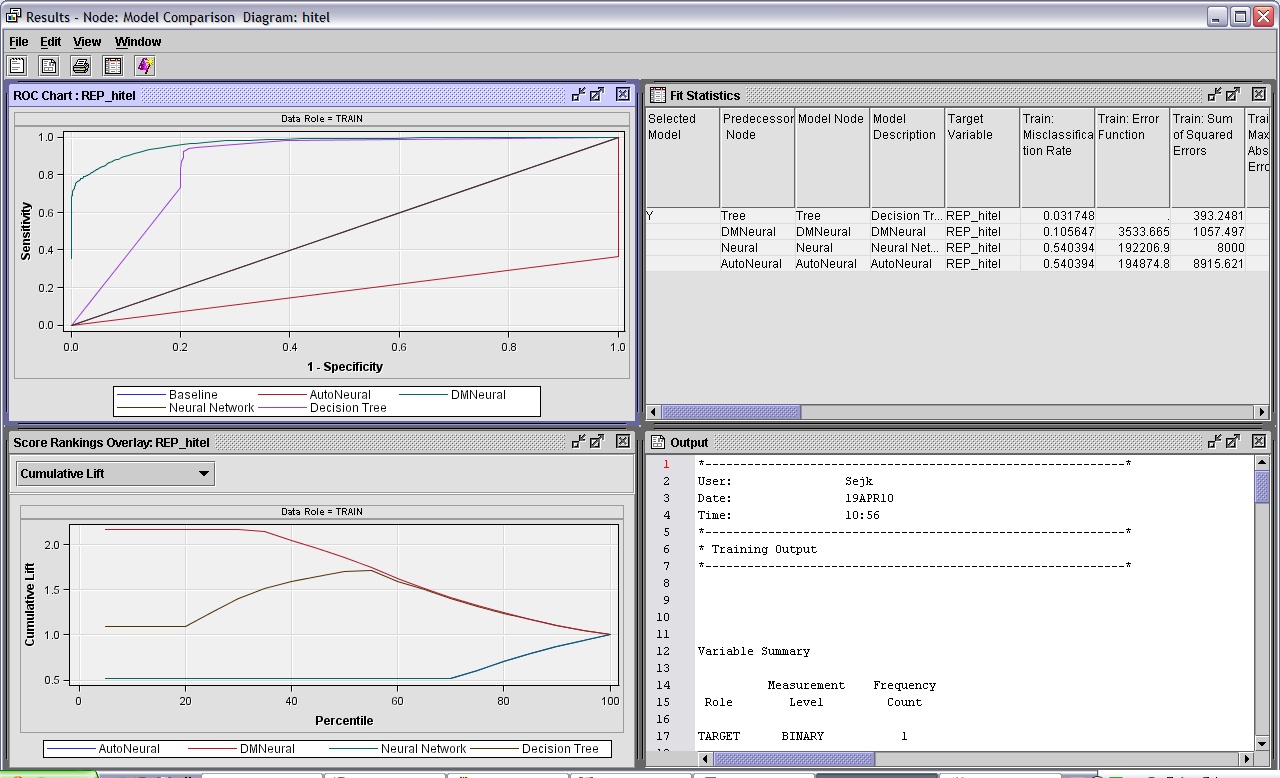This screenshot has width=1280, height=778.
Task: Maximize the Score Rankings Overlay panel
Action: 597,442
